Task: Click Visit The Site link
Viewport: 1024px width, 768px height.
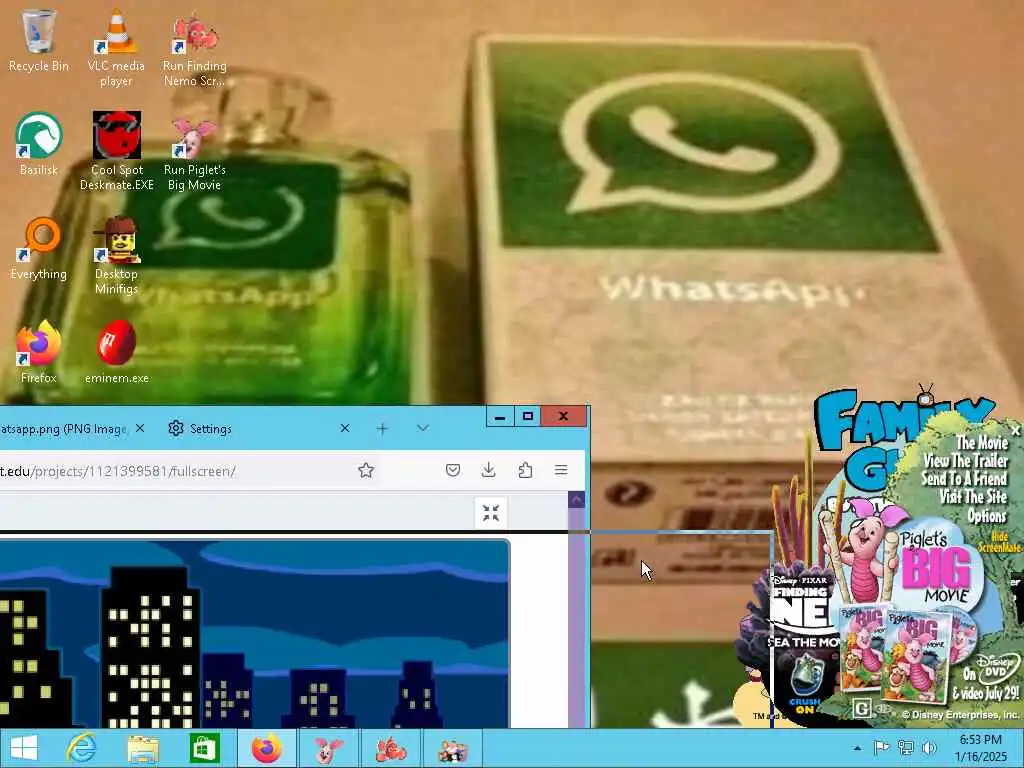Action: 972,497
